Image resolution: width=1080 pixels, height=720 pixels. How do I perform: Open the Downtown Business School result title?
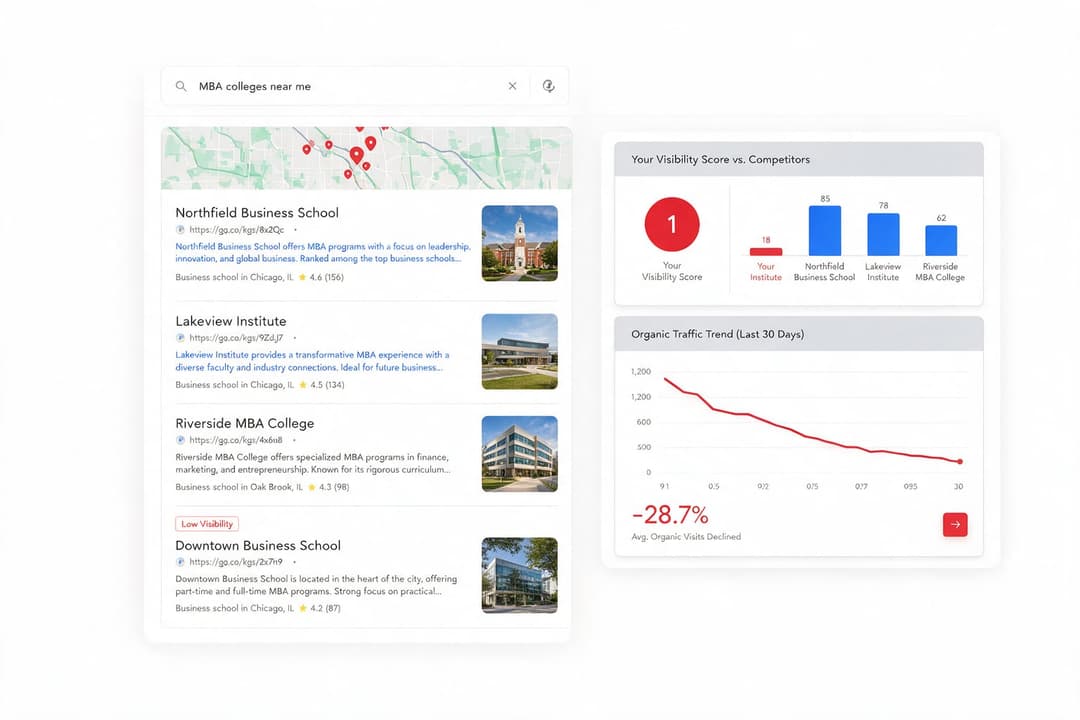coord(258,546)
